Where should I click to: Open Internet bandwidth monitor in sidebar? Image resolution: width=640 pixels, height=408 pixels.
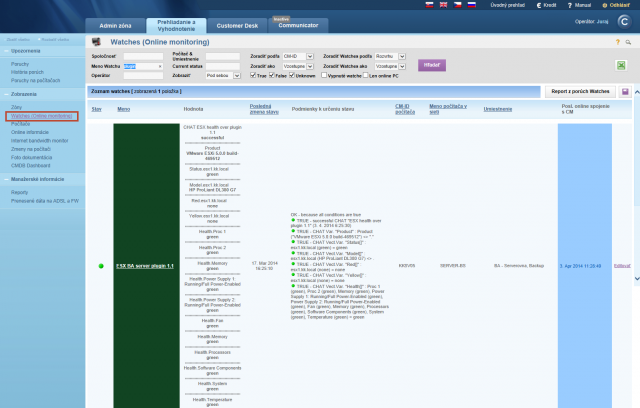coord(40,141)
